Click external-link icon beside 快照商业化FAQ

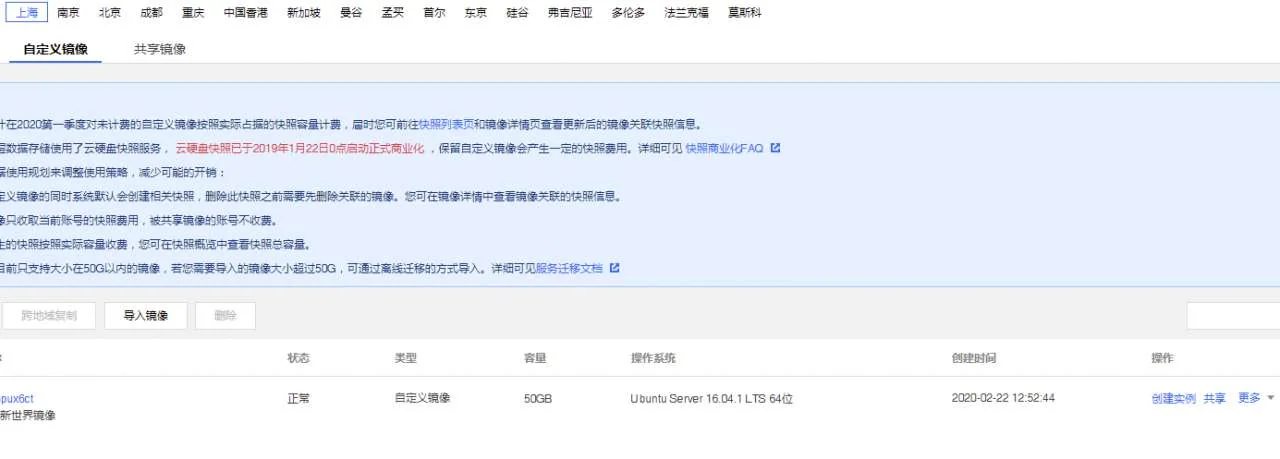pyautogui.click(x=775, y=148)
